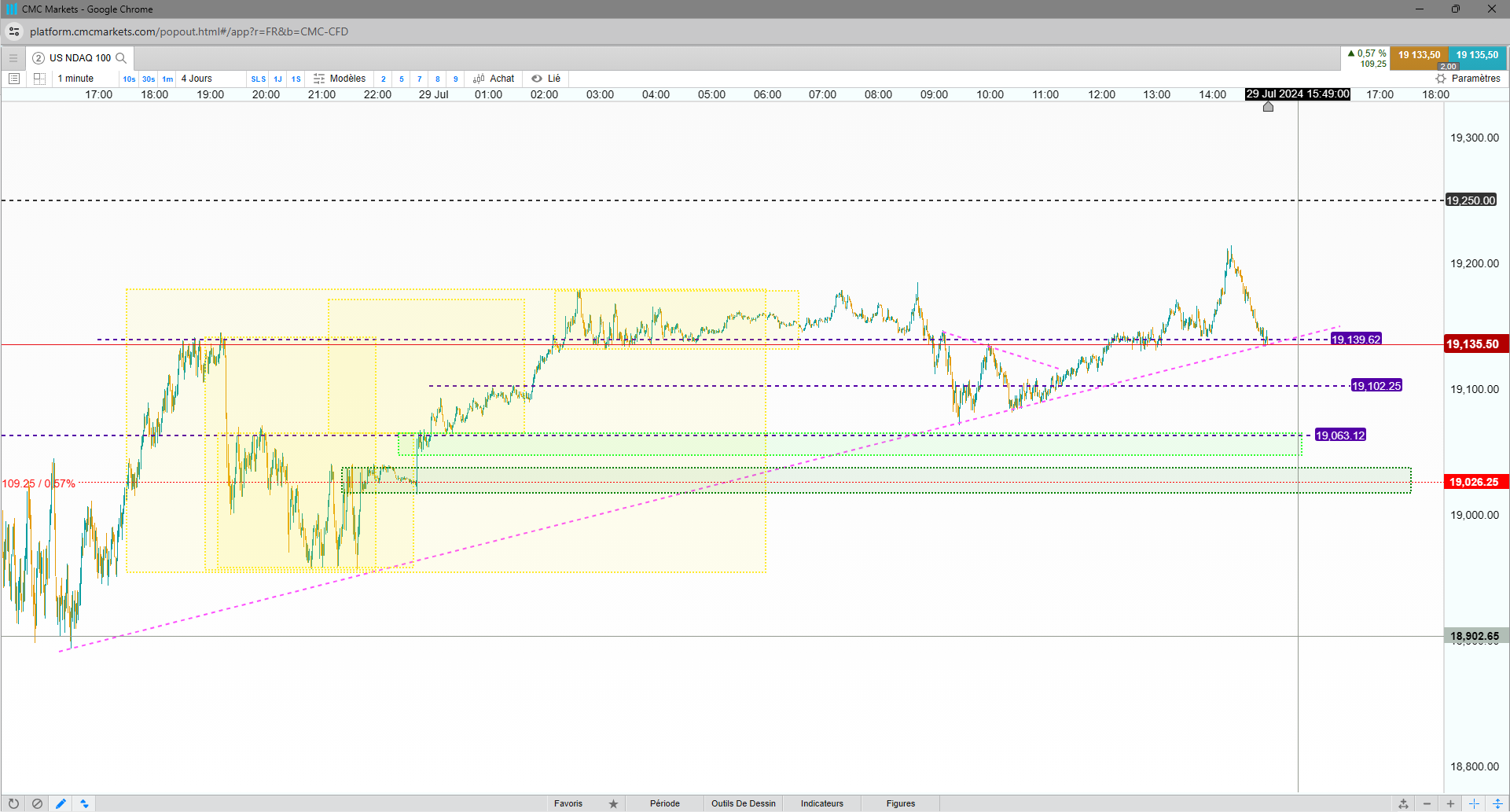Viewport: 1510px width, 812px height.
Task: Click the favorites star icon
Action: [x=613, y=803]
